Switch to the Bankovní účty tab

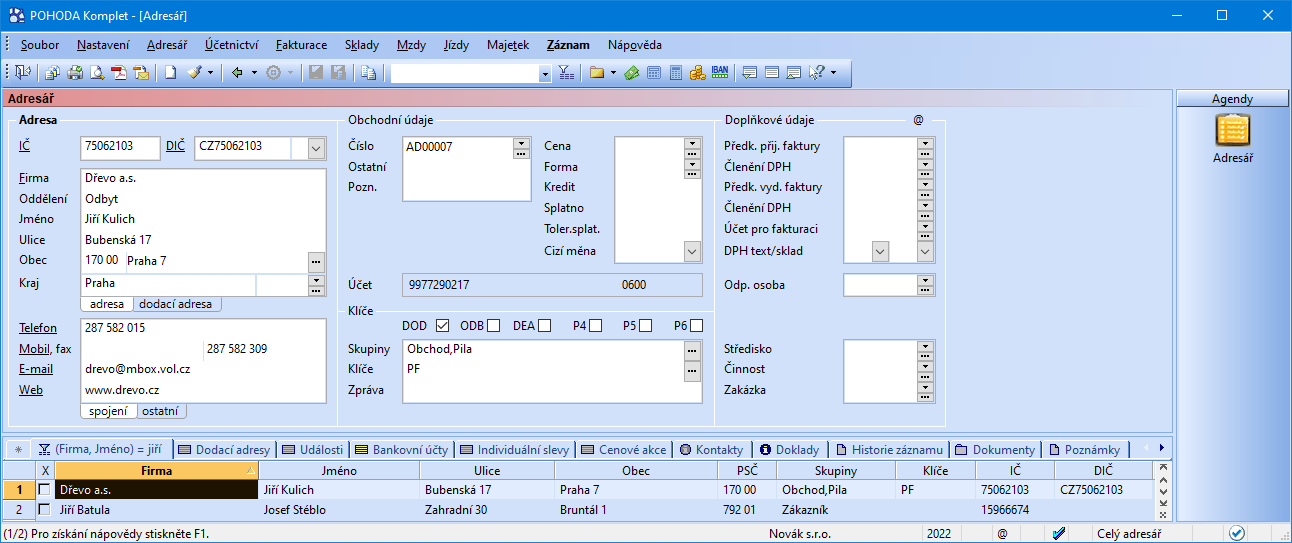pyautogui.click(x=401, y=450)
